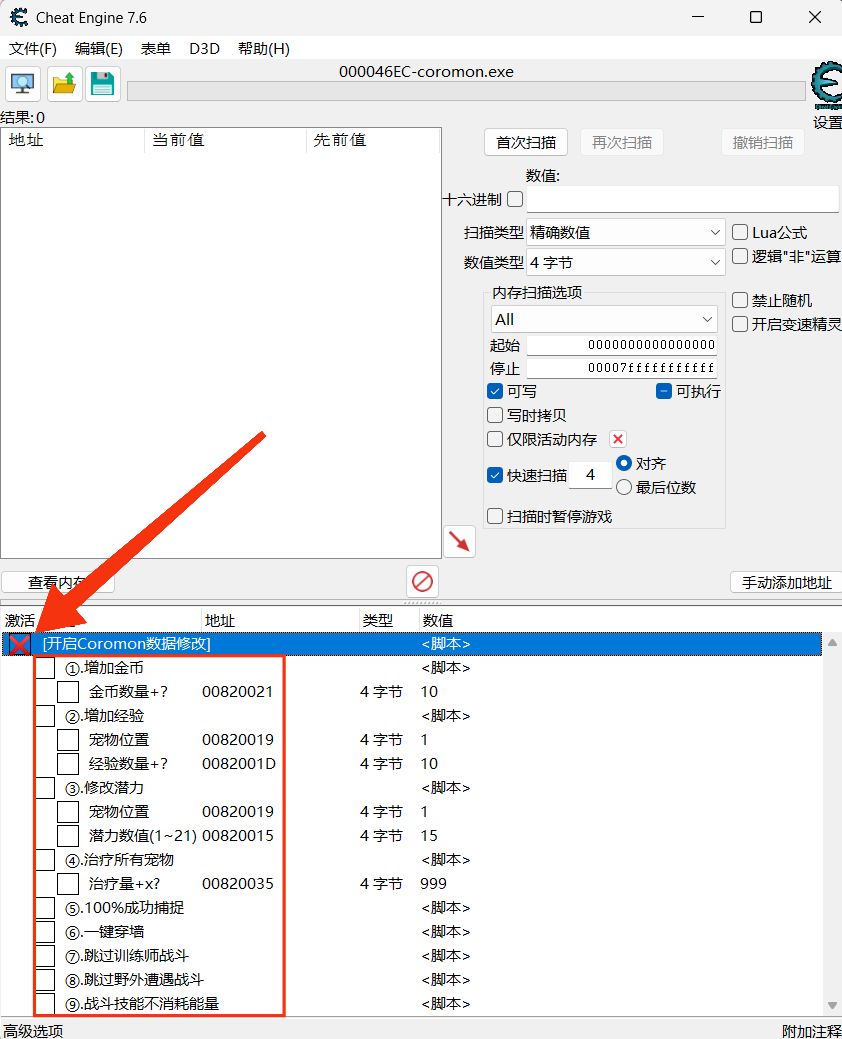Click the 数值 input field
Image resolution: width=842 pixels, height=1039 pixels.
tap(682, 199)
